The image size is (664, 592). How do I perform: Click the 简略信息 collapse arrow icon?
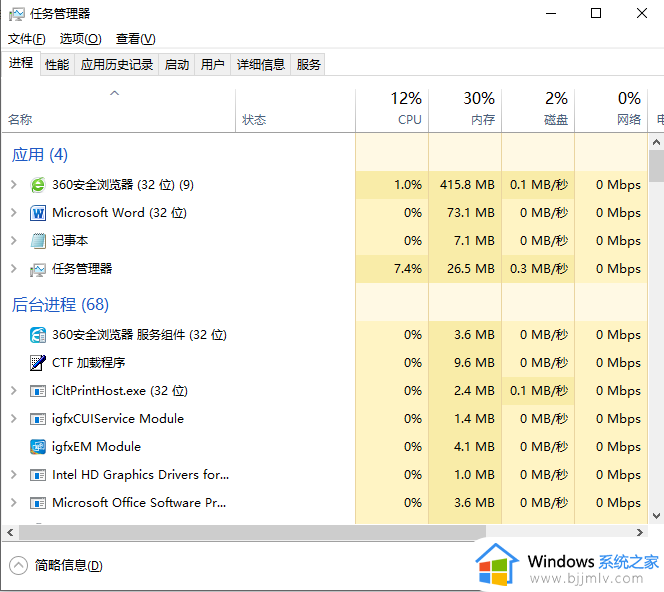click(18, 565)
